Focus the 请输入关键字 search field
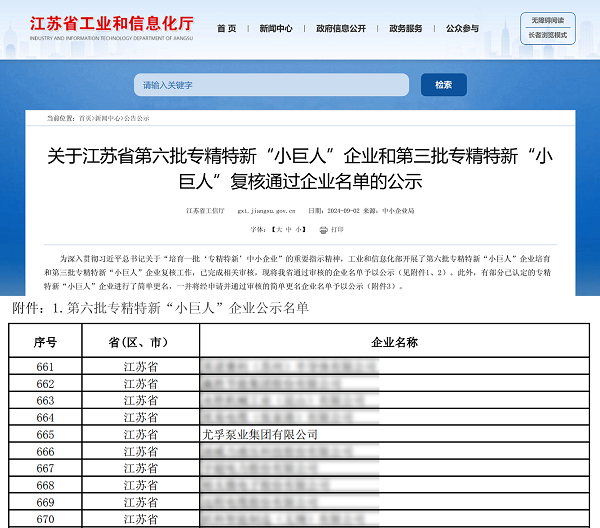Image resolution: width=600 pixels, height=528 pixels. (x=271, y=85)
